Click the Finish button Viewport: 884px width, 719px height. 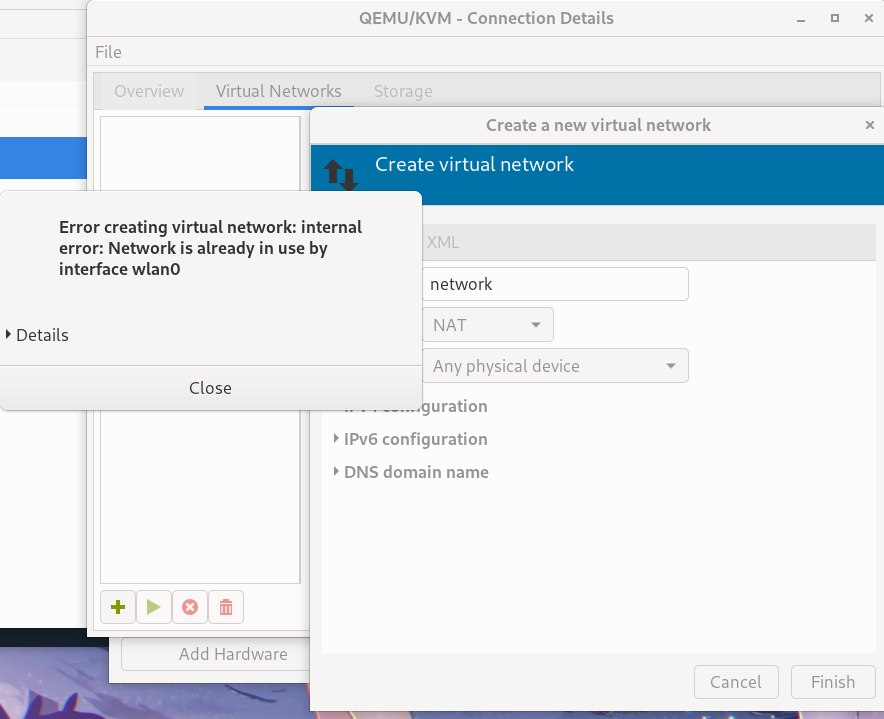[833, 682]
